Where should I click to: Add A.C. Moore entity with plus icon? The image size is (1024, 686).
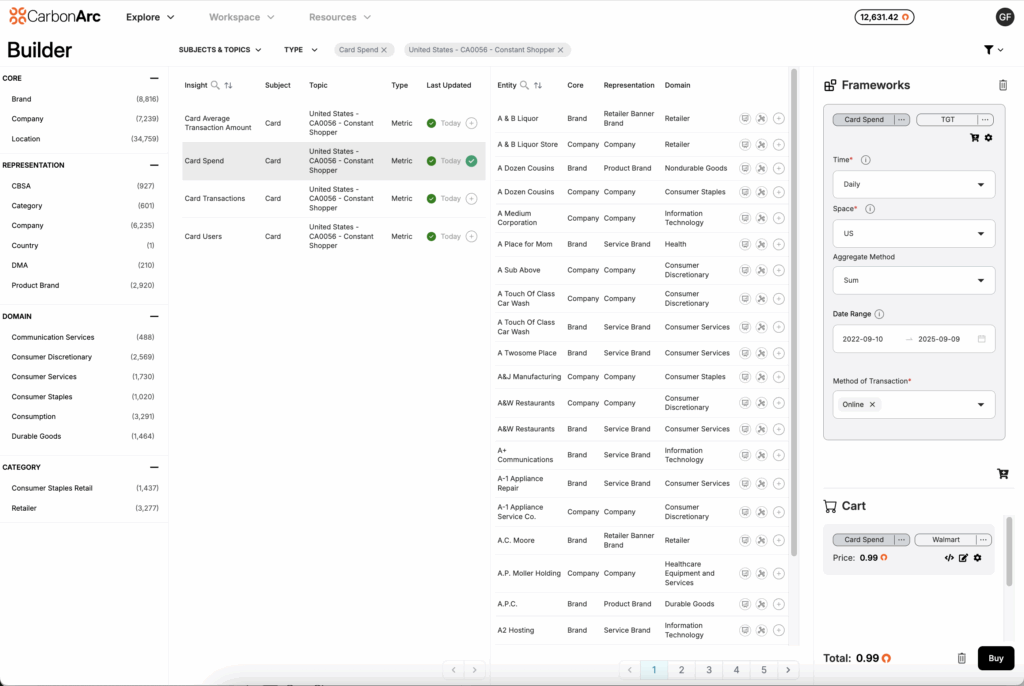pyautogui.click(x=778, y=540)
